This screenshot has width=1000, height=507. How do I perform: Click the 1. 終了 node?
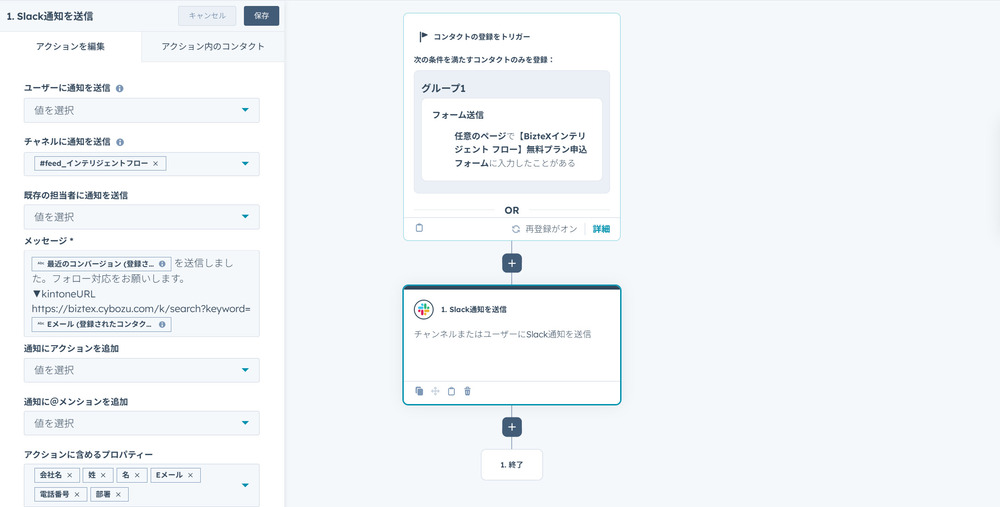click(511, 465)
